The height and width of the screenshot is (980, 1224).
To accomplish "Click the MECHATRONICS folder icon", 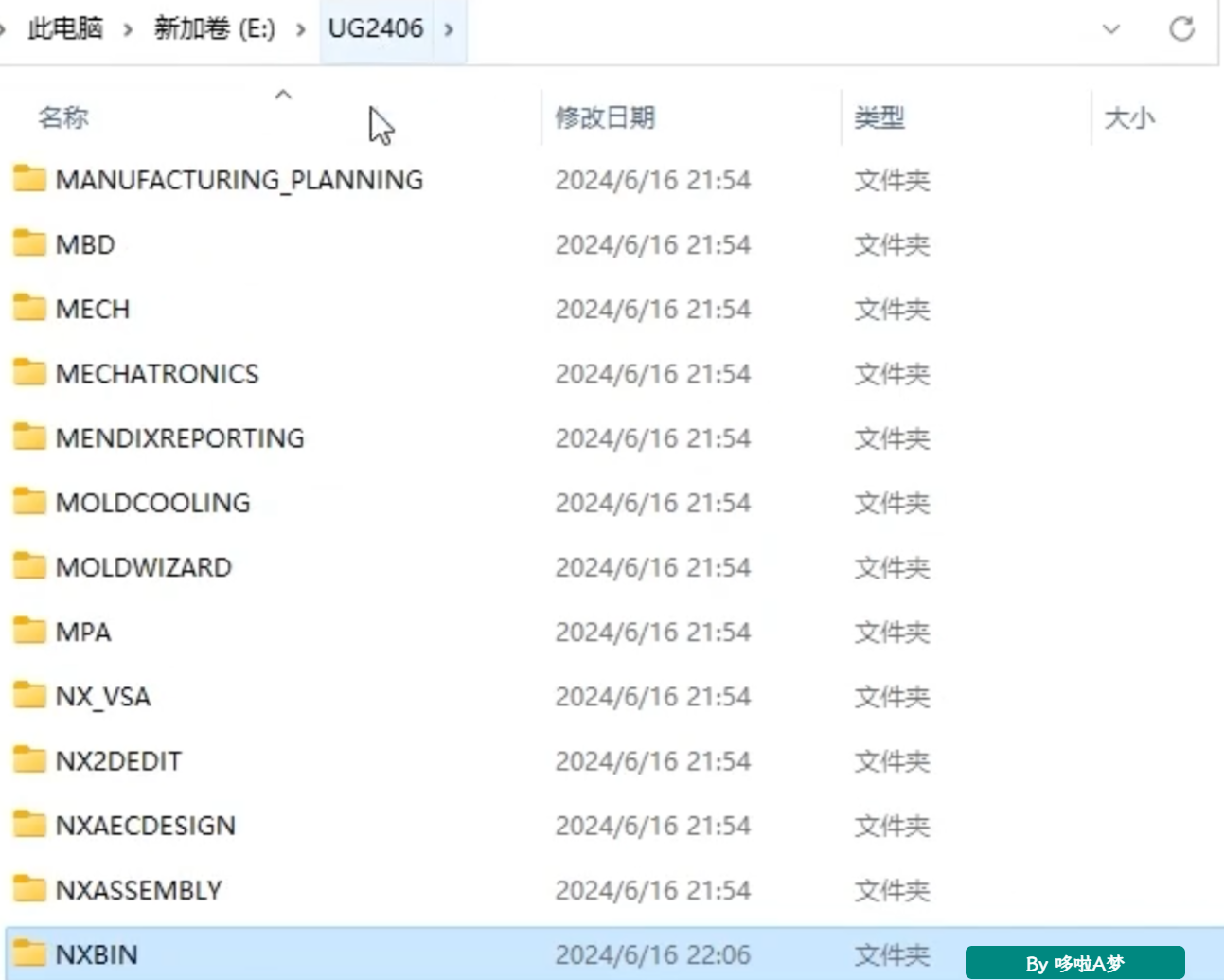I will [x=29, y=372].
